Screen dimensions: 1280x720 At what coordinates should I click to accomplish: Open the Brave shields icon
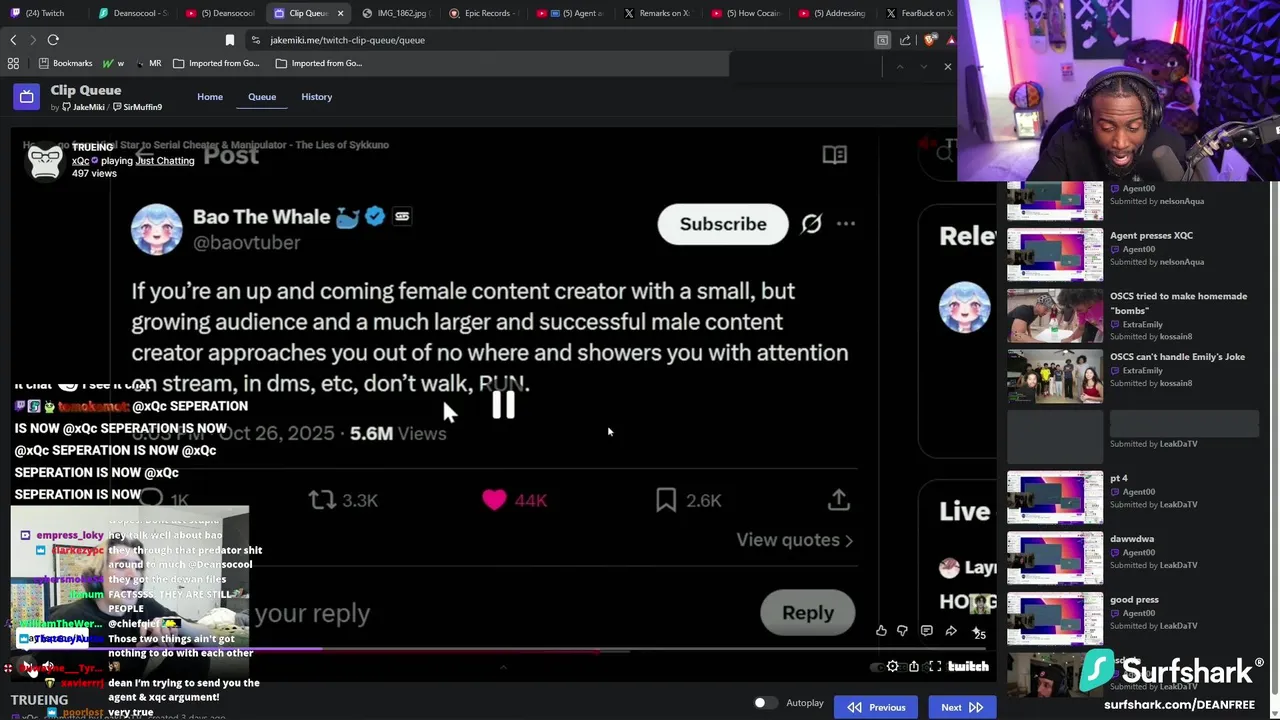(929, 40)
